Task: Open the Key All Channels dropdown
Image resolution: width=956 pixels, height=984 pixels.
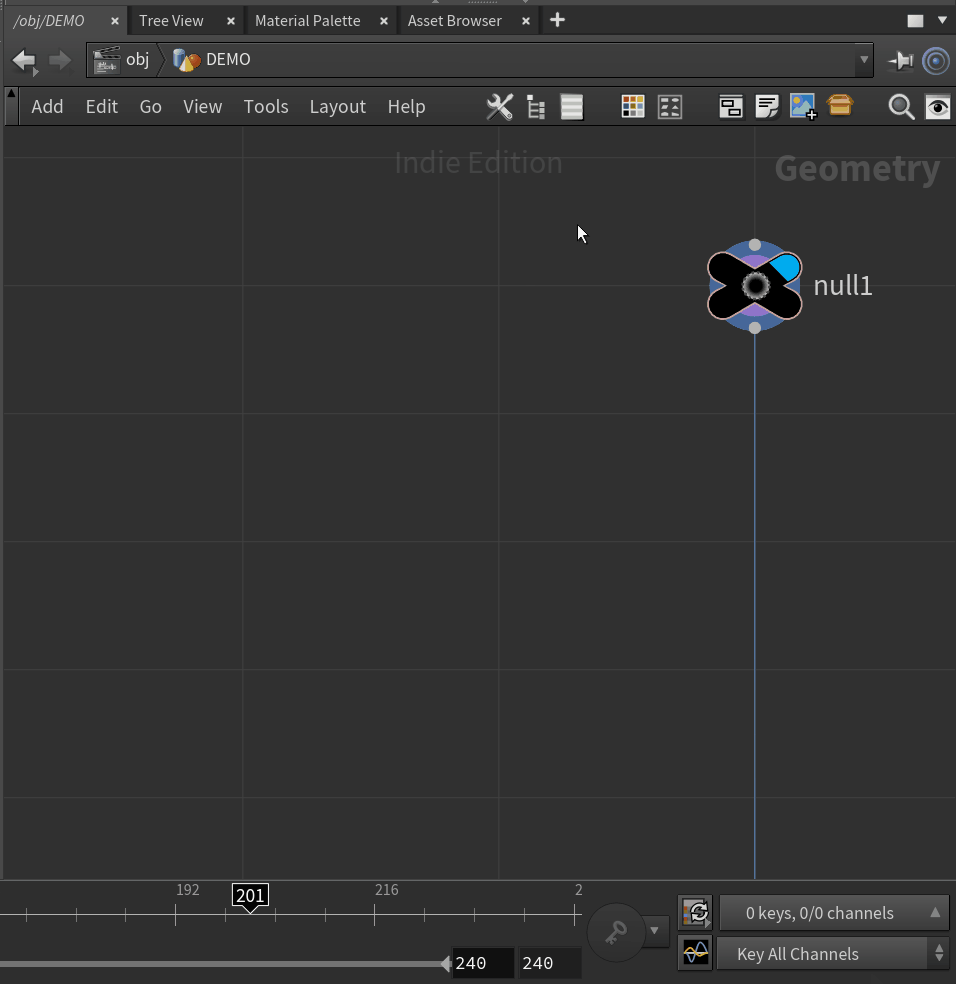Action: [938, 953]
